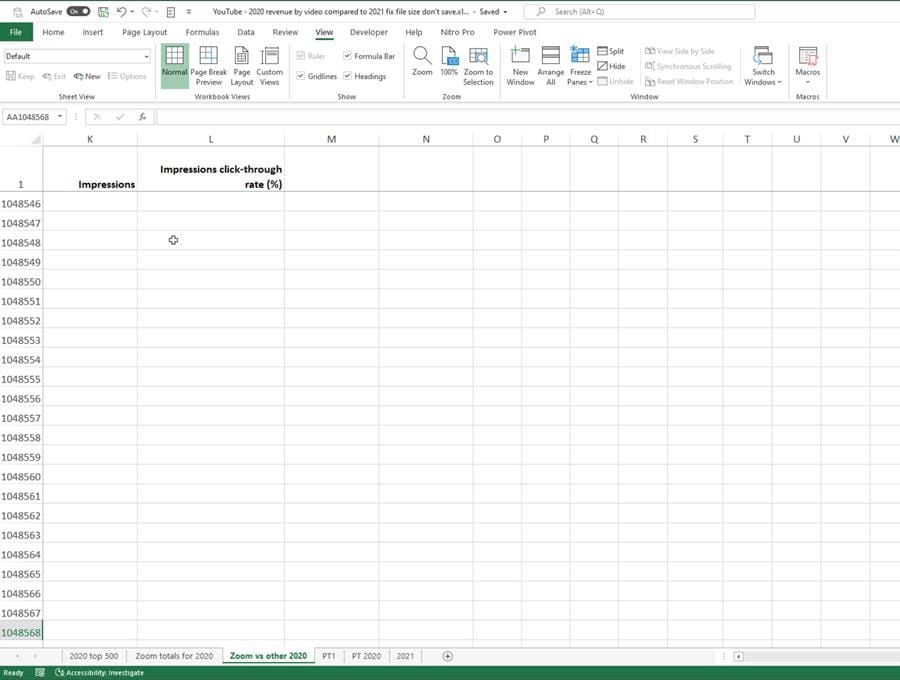Zoom to Selection
Viewport: 900px width, 680px height.
(x=477, y=65)
